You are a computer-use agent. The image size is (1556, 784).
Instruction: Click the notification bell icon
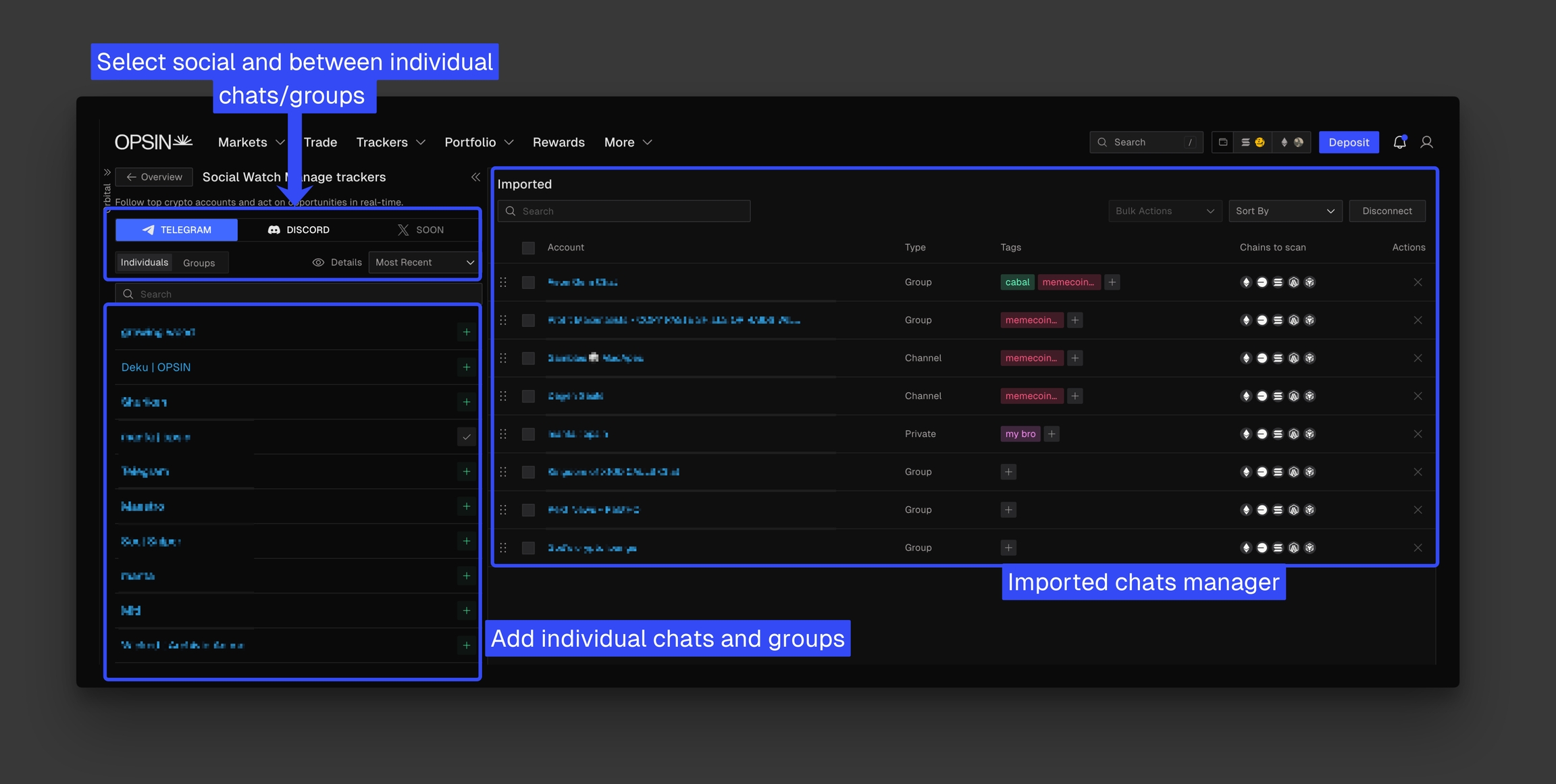(x=1399, y=142)
